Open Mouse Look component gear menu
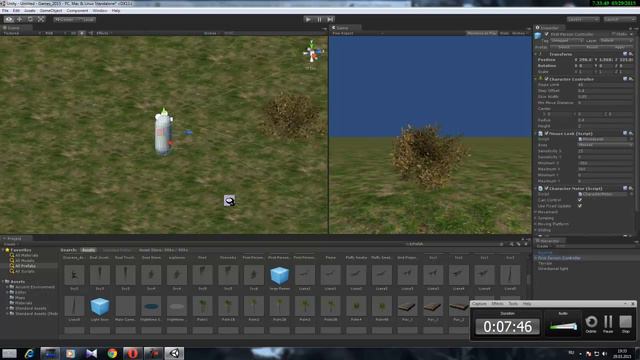The image size is (640, 360). pos(631,133)
